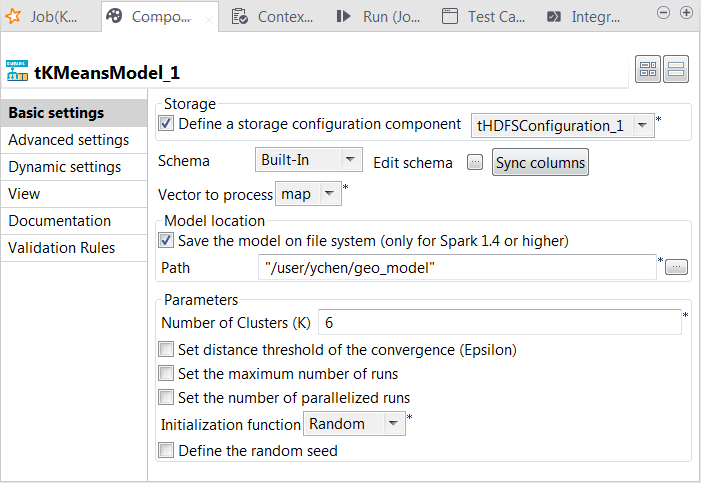
Task: Switch to the stacked rows layout icon
Action: (x=676, y=69)
